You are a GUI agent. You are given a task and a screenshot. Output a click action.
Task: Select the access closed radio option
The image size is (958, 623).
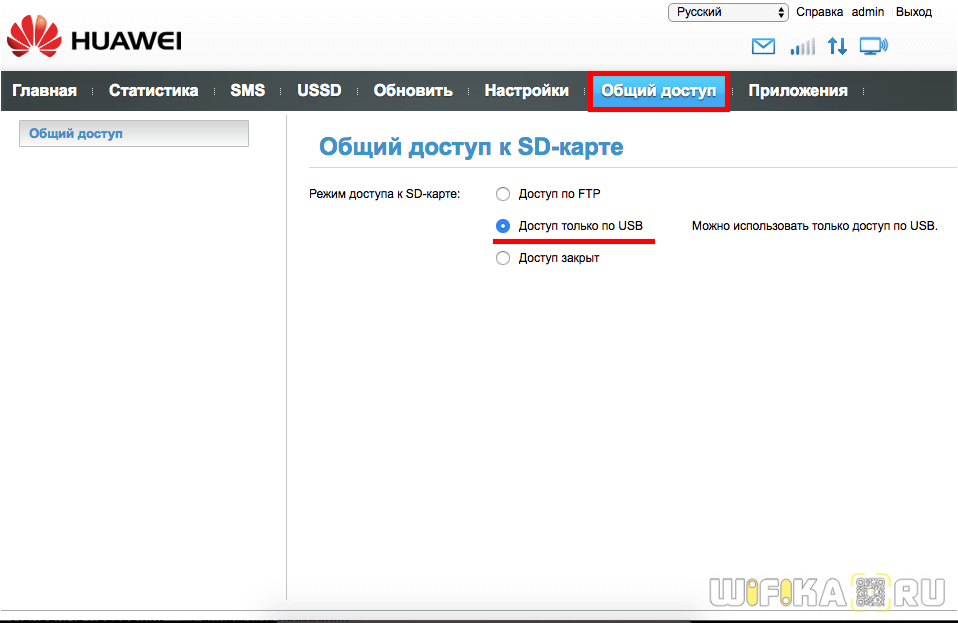coord(503,258)
